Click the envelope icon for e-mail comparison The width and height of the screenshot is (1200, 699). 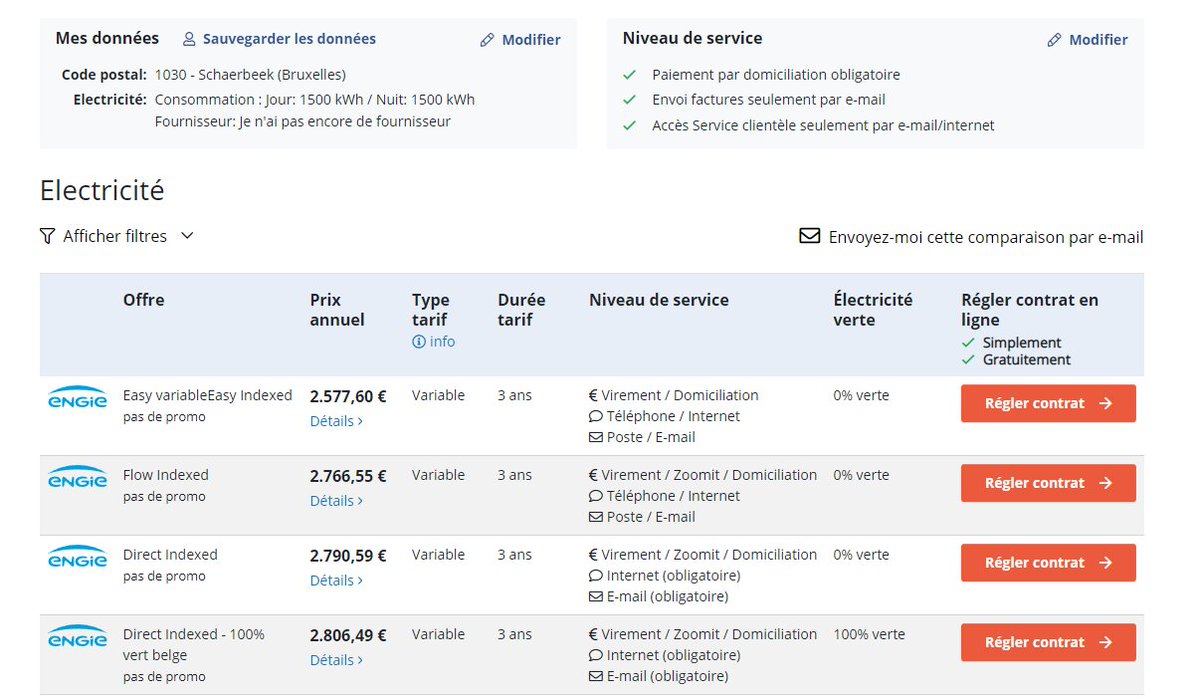tap(809, 237)
